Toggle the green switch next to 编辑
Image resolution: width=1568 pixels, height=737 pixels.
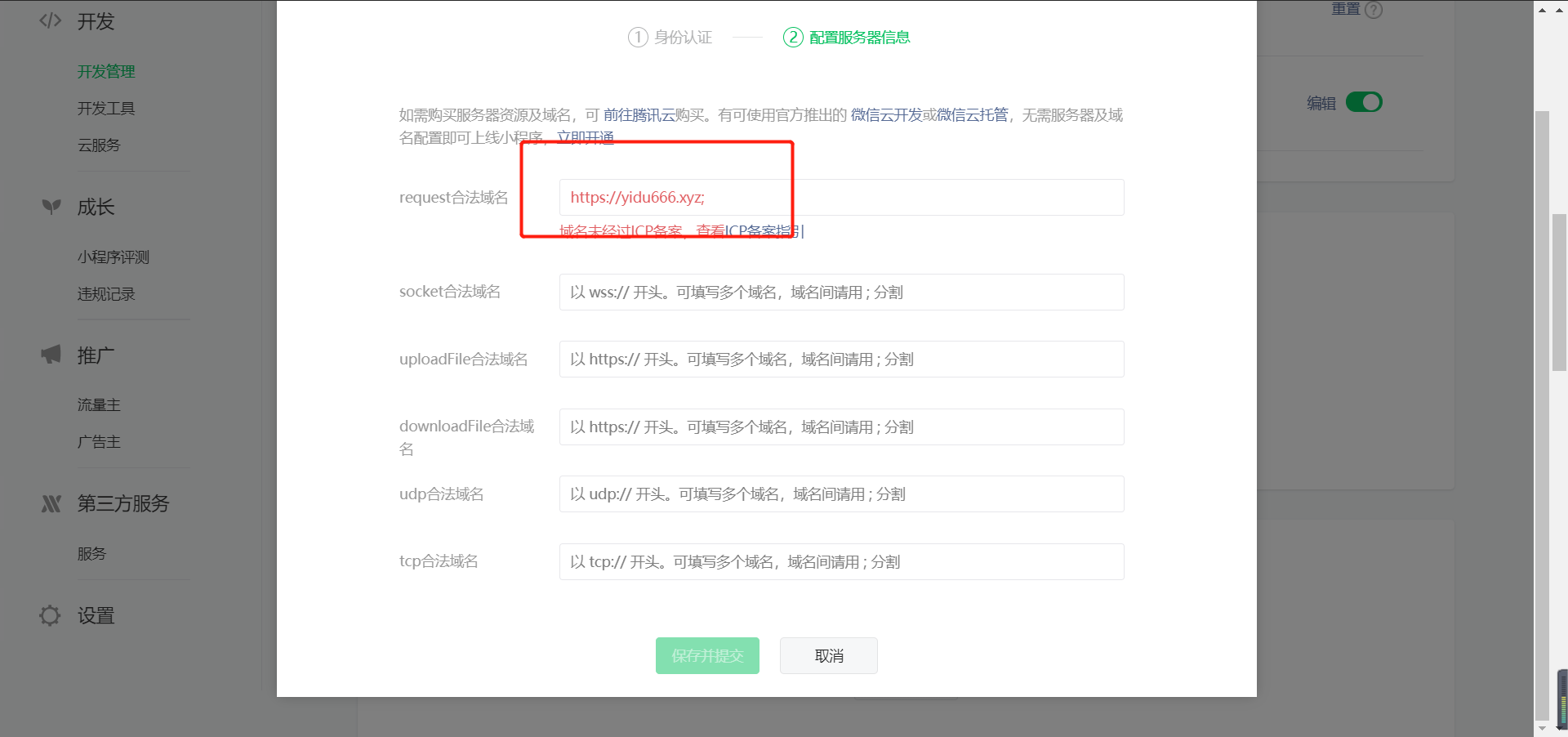(x=1364, y=102)
